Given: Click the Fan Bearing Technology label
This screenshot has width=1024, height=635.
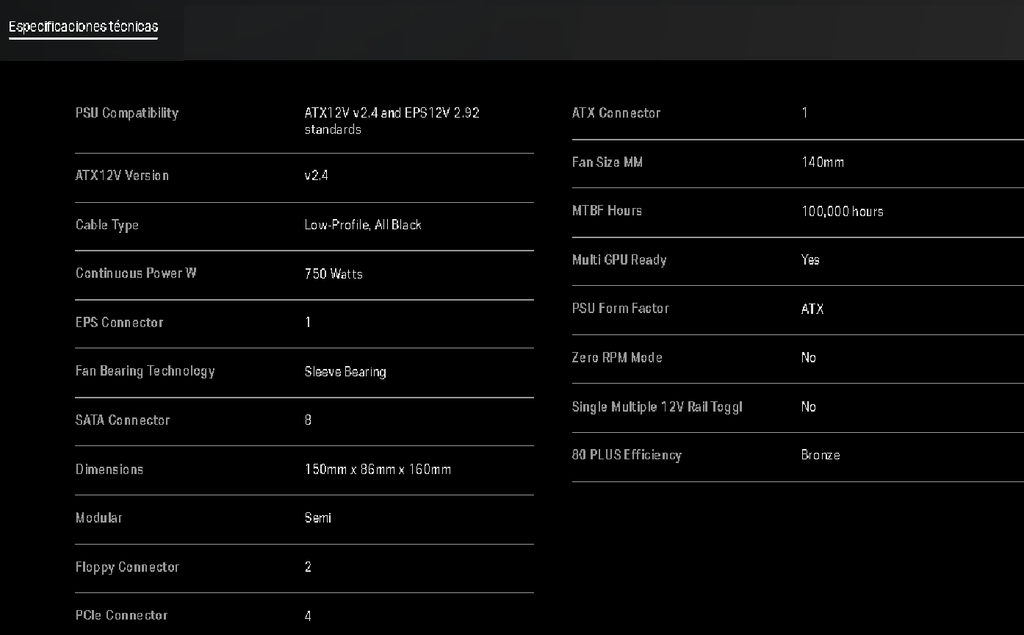Looking at the screenshot, I should (x=145, y=371).
